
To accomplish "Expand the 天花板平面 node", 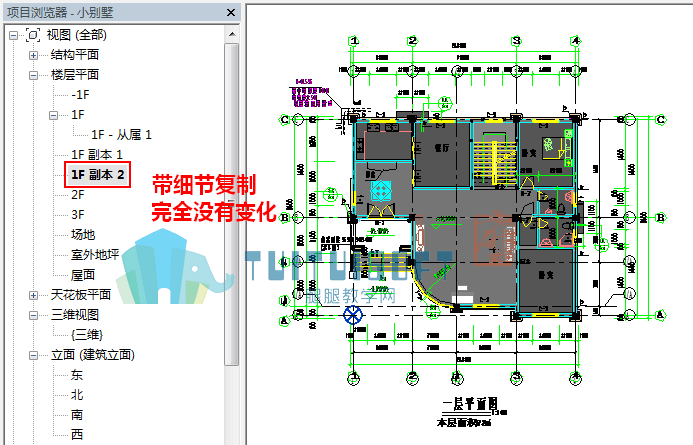I will 33,295.
